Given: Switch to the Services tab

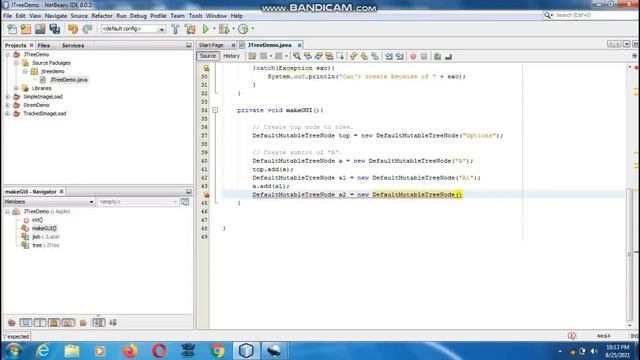Looking at the screenshot, I should point(73,45).
